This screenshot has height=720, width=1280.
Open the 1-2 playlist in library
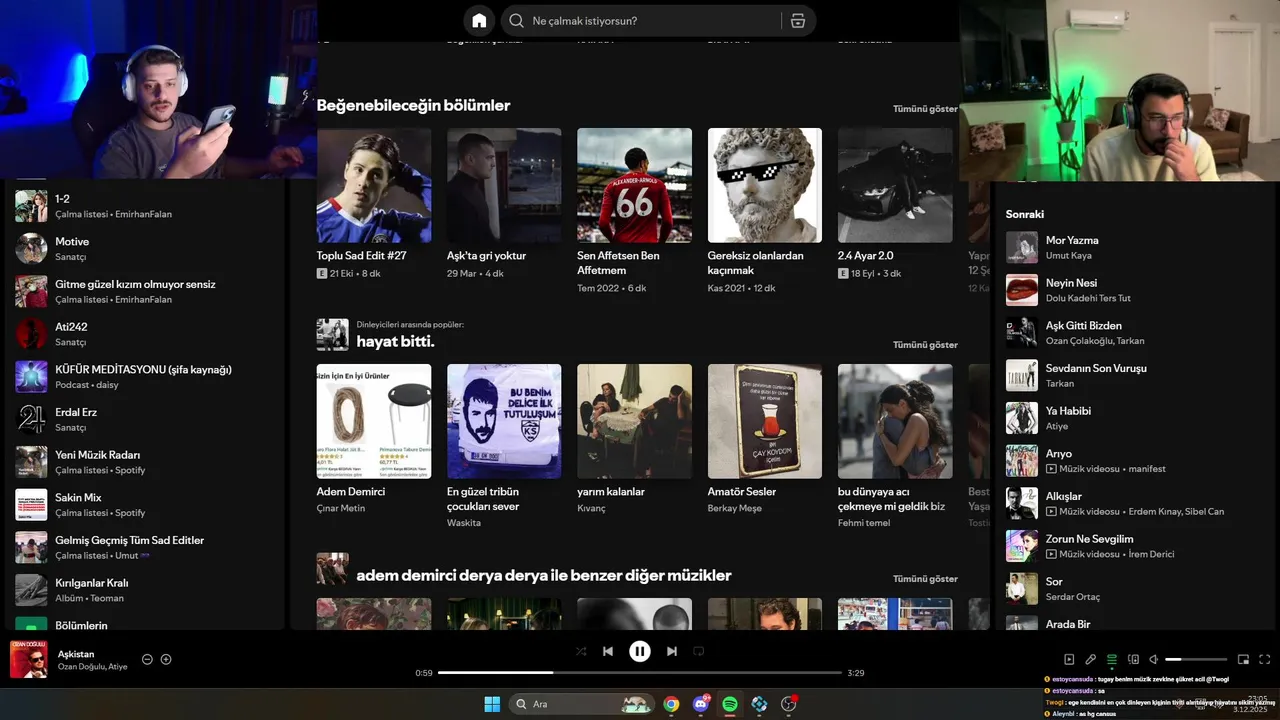click(x=146, y=206)
